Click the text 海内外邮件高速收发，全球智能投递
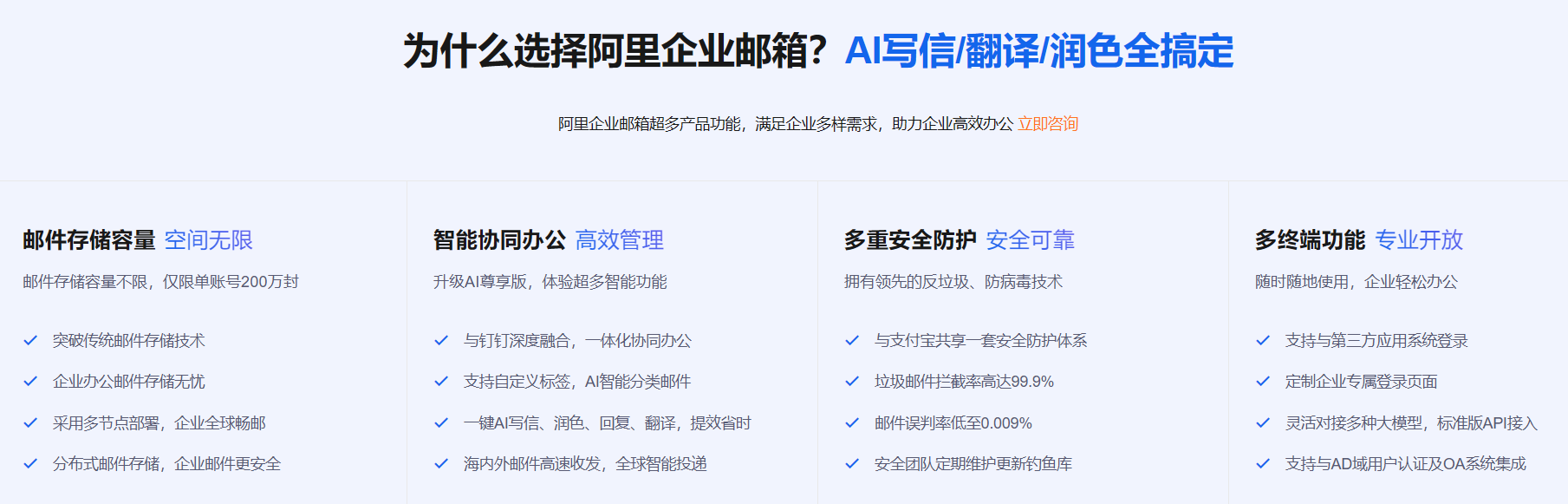This screenshot has height=504, width=1568. tap(586, 464)
